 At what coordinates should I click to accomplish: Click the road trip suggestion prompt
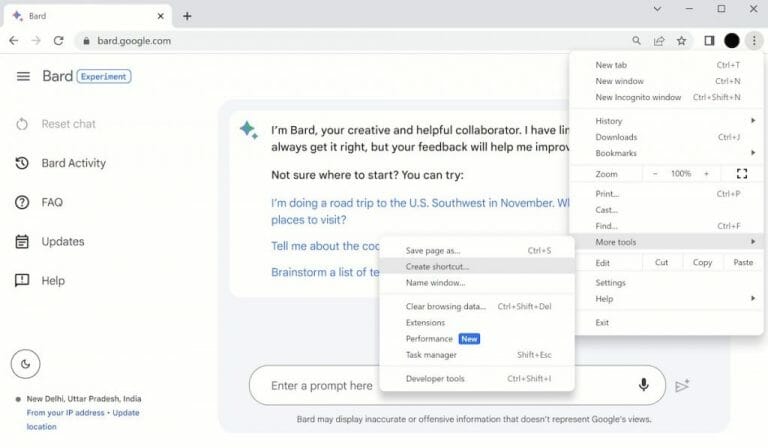[x=420, y=211]
